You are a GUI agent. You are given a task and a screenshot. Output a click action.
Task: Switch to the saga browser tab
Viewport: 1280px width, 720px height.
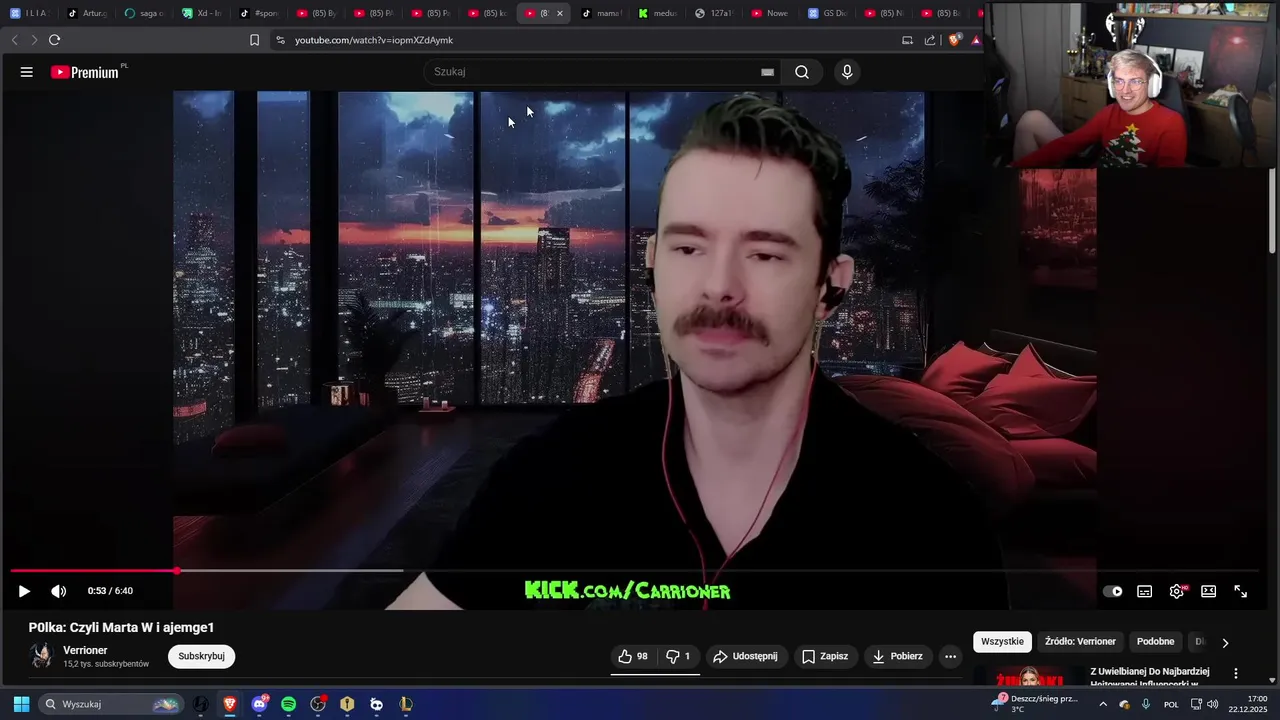[145, 13]
